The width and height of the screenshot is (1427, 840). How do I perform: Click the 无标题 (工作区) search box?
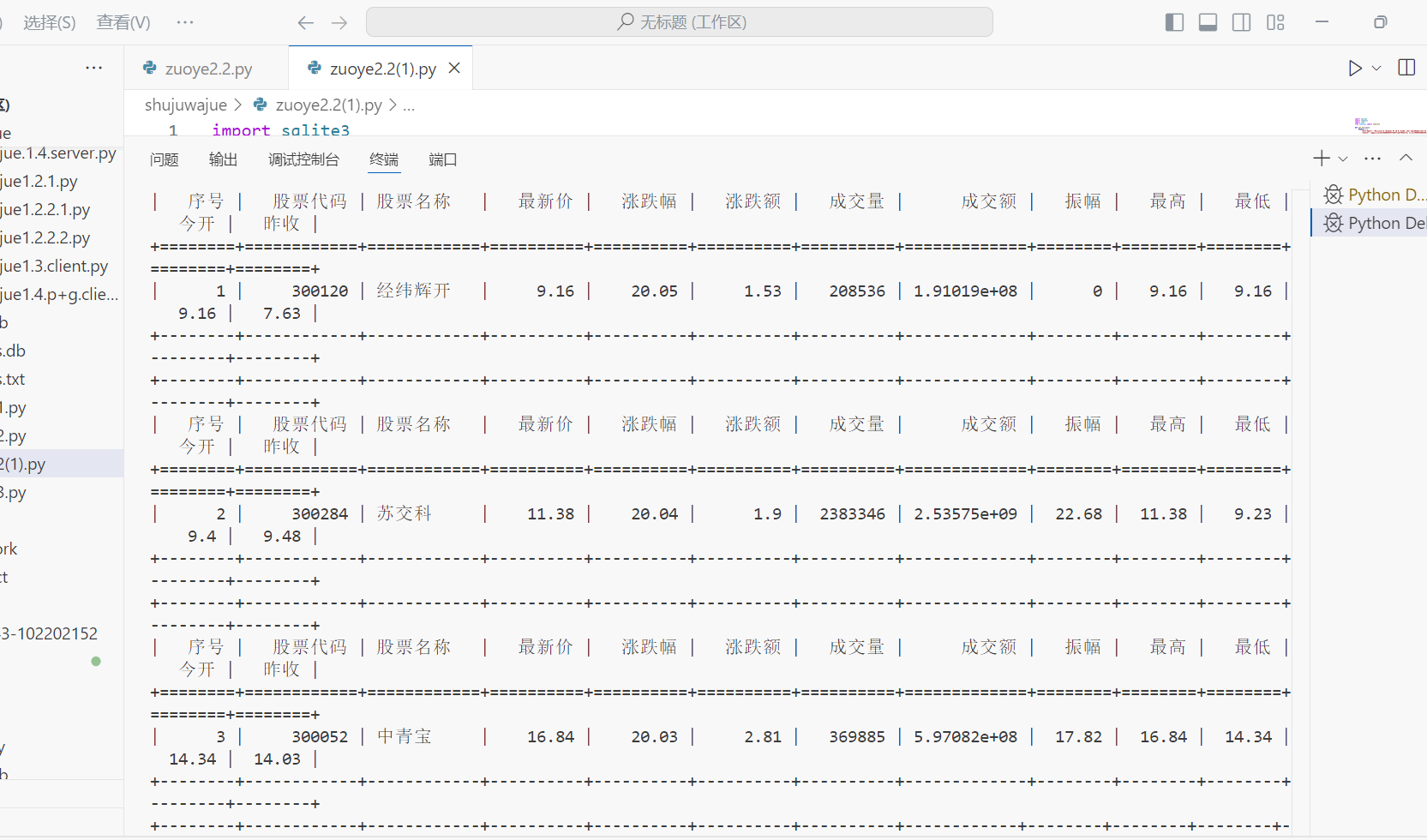(680, 22)
